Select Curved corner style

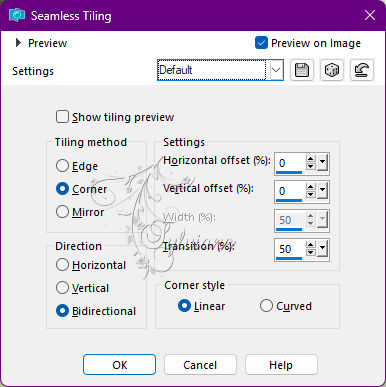pos(266,306)
